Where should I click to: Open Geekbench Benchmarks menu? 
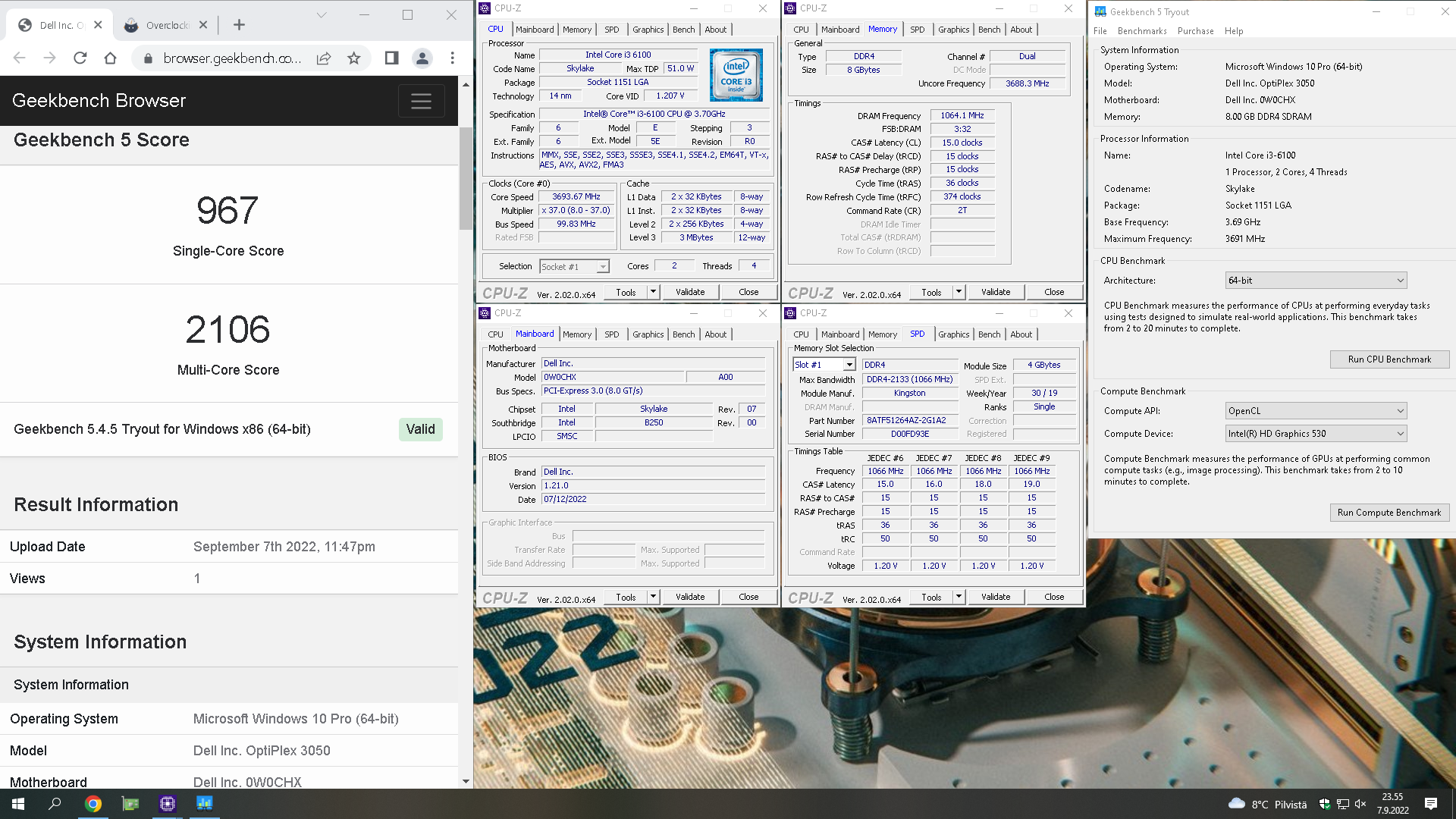tap(1142, 31)
